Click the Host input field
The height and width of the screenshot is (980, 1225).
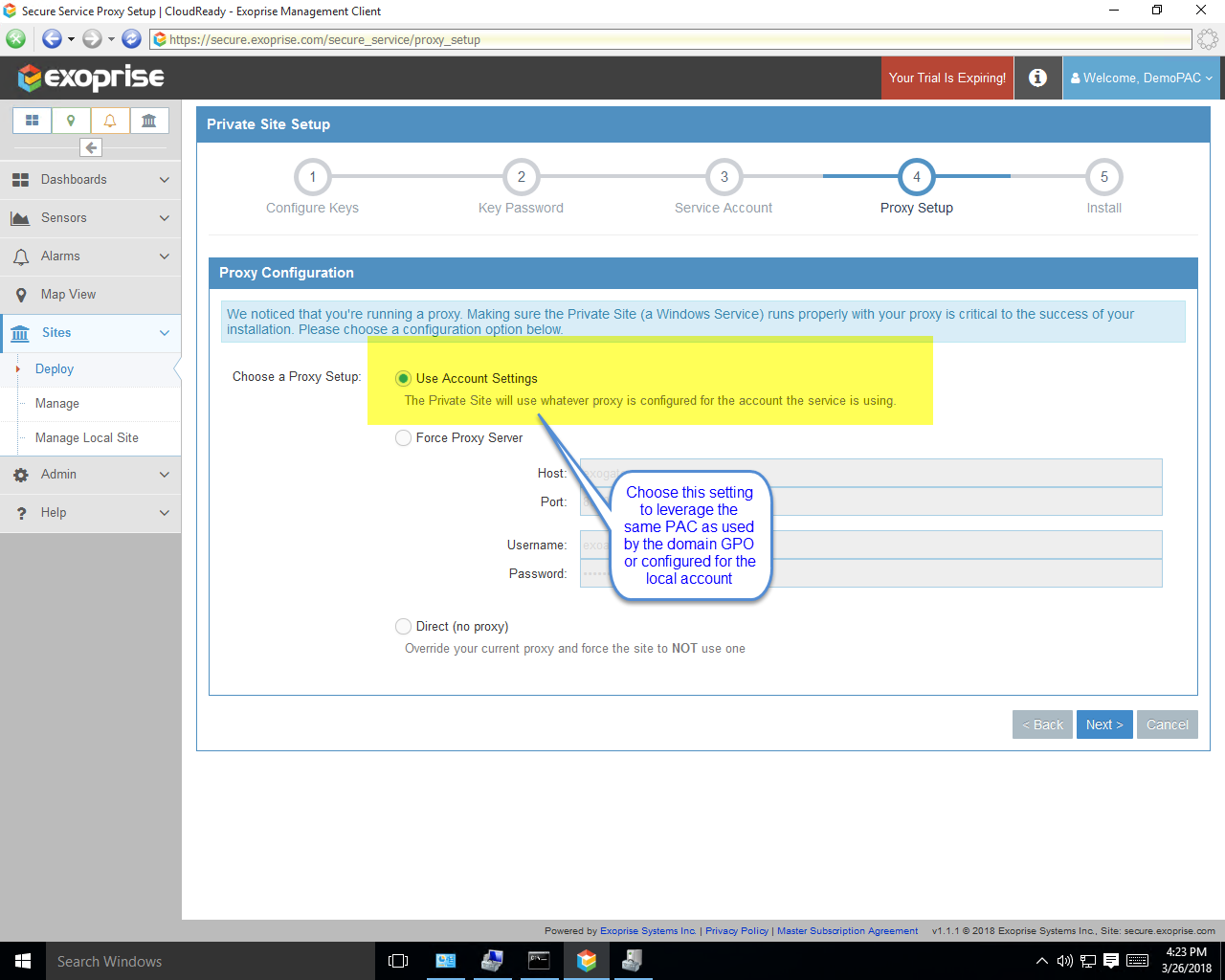[x=871, y=473]
